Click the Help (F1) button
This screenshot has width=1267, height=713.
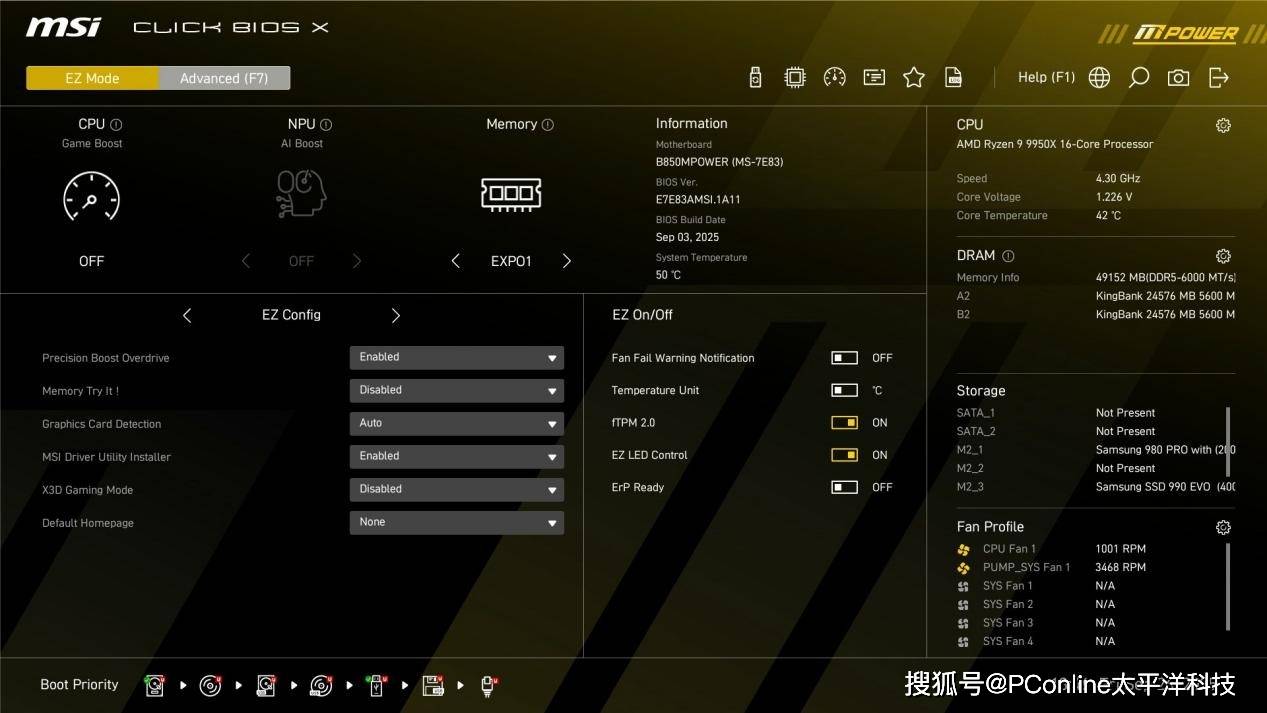point(1045,77)
